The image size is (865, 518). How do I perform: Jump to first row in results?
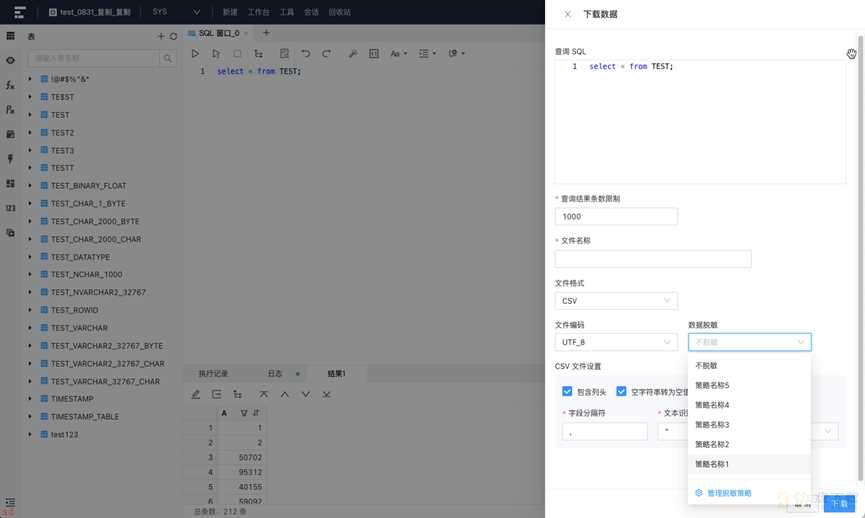[264, 394]
